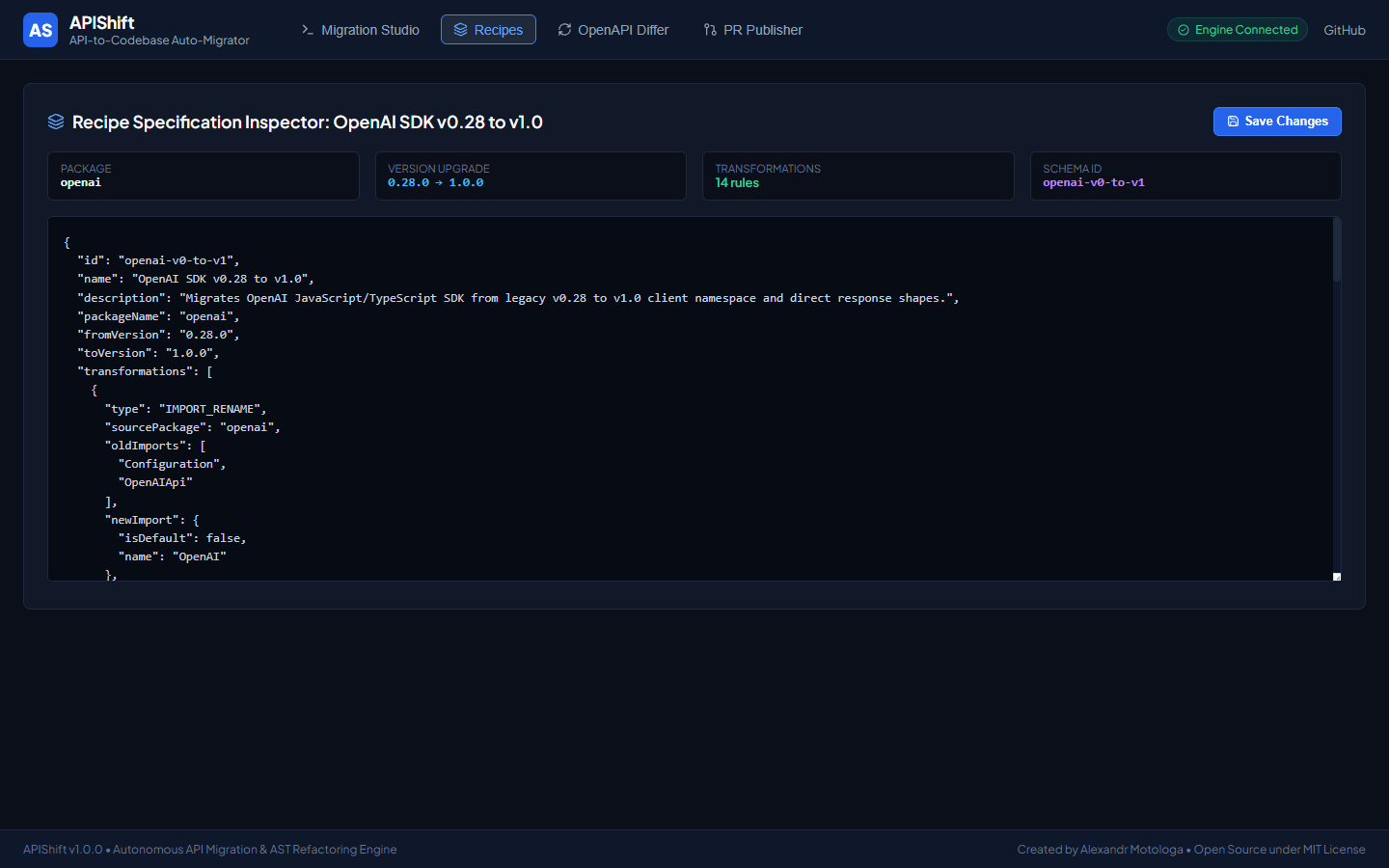
Task: Click the Migration Studio terminal icon
Action: pyautogui.click(x=308, y=30)
